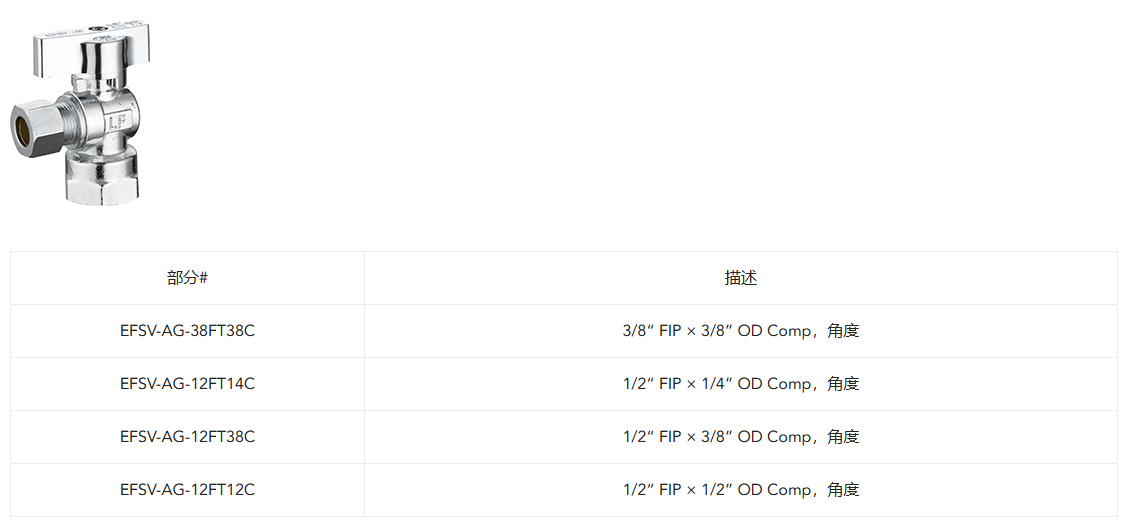Select part number EFSV-AG-12FT38C
Screen dimensions: 1127x526
[187, 437]
